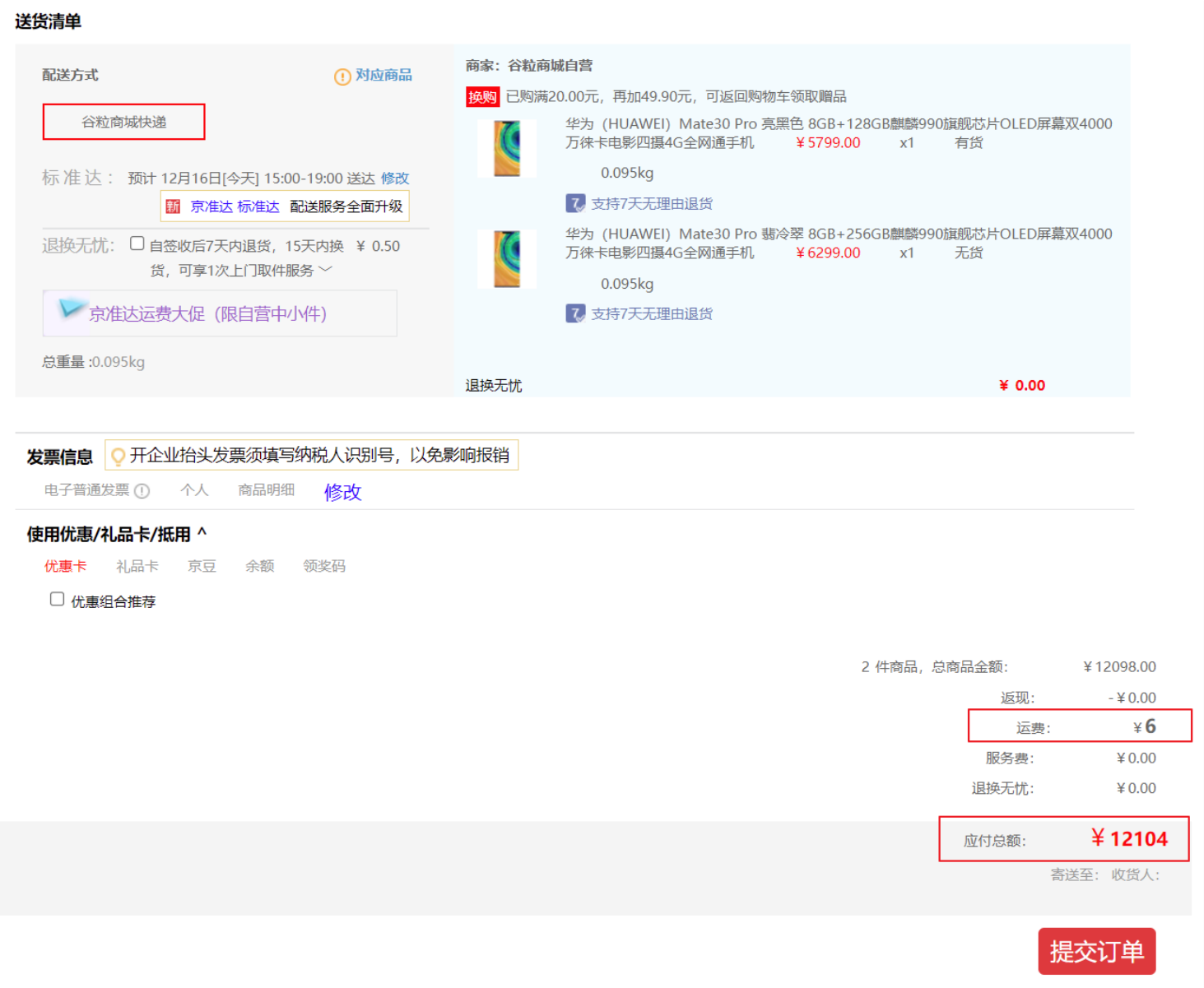Check the 退换无忧 return service checkbox

point(137,244)
